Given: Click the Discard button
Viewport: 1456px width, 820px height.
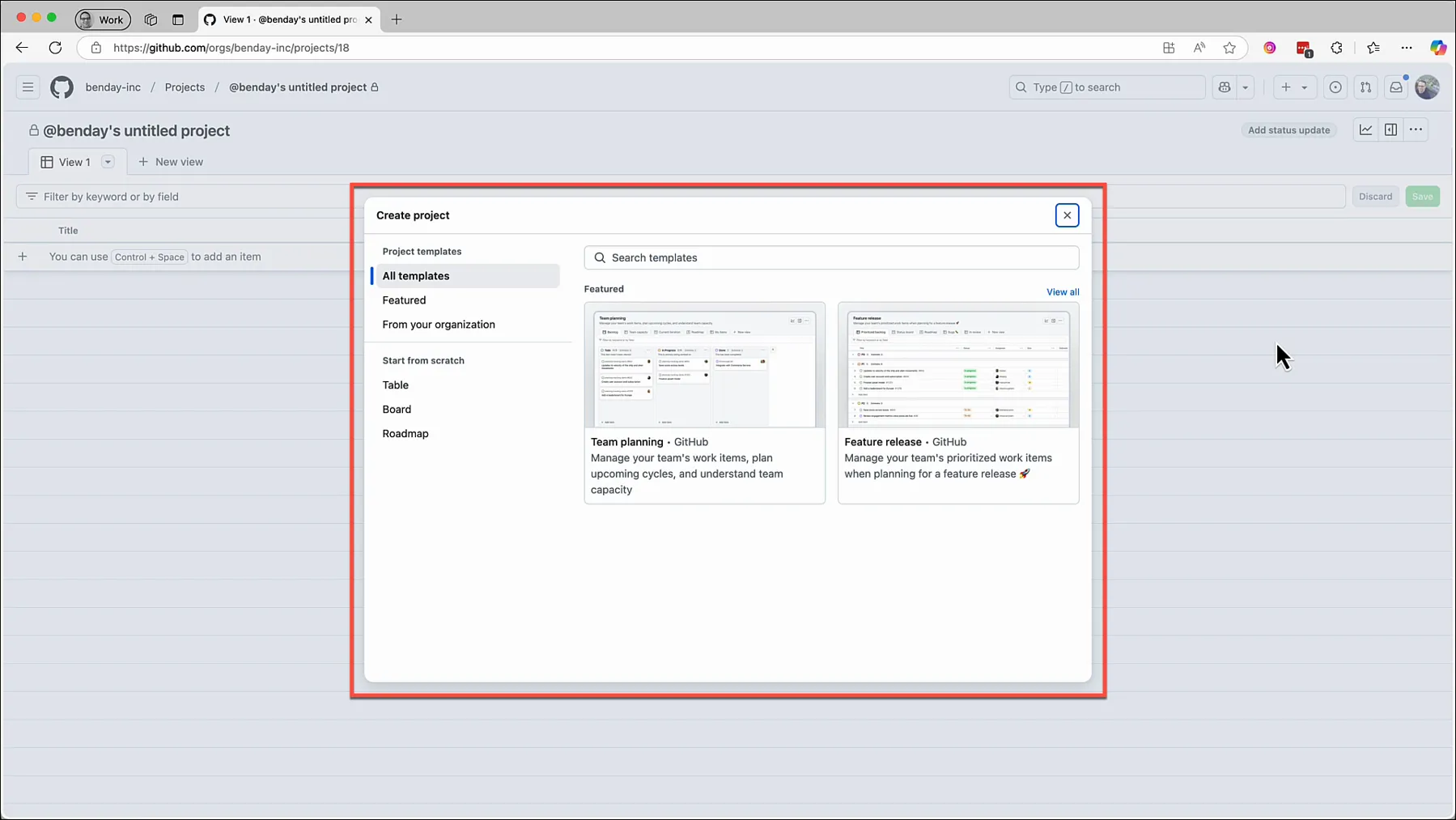Looking at the screenshot, I should [1375, 197].
